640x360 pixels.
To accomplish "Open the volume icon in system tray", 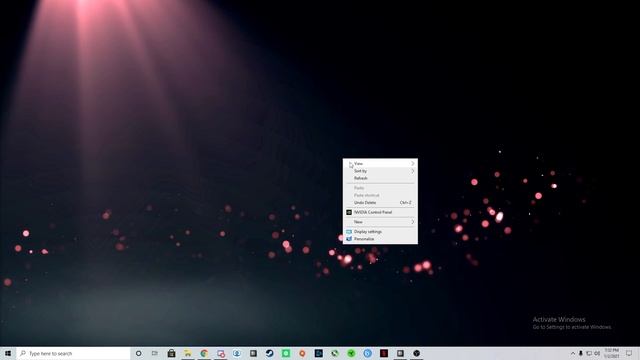I will [x=597, y=353].
